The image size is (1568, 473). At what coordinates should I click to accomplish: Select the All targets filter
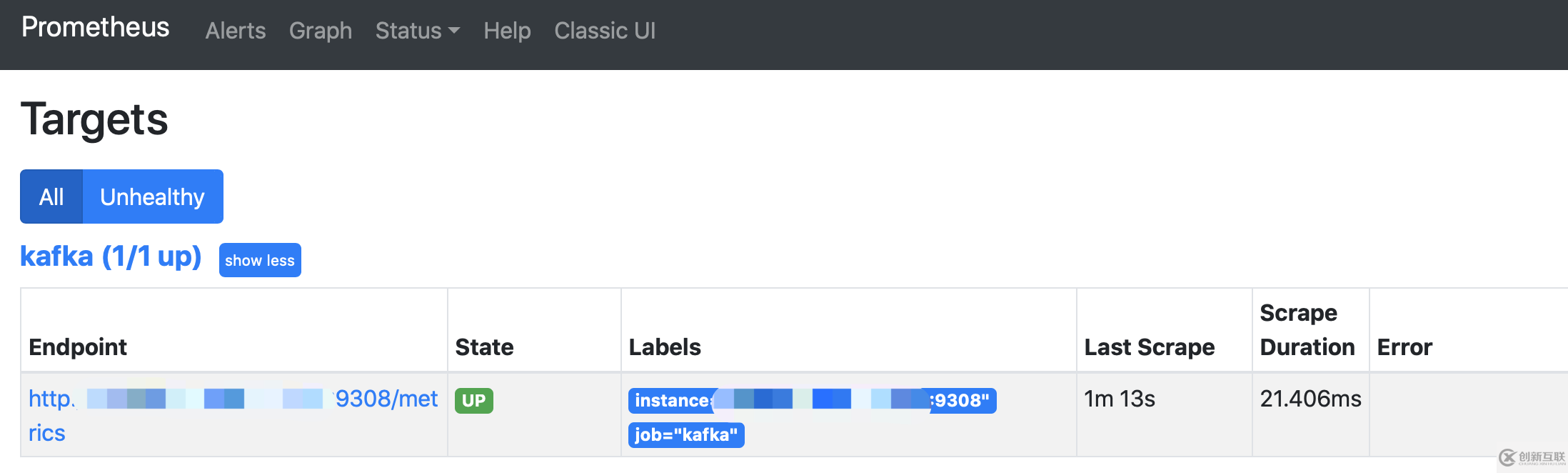click(x=51, y=196)
